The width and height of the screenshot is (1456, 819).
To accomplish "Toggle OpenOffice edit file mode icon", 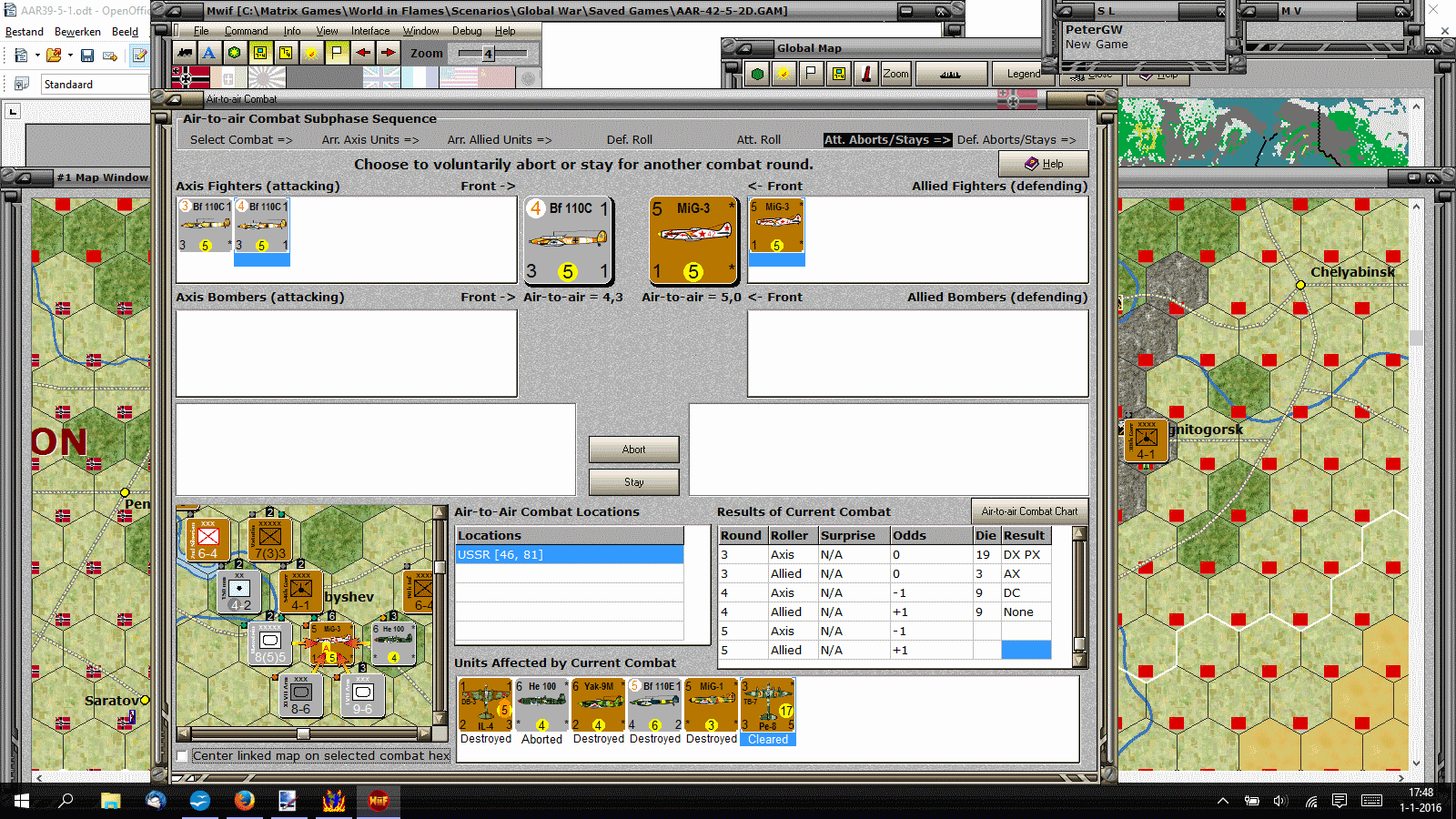I will 139,56.
